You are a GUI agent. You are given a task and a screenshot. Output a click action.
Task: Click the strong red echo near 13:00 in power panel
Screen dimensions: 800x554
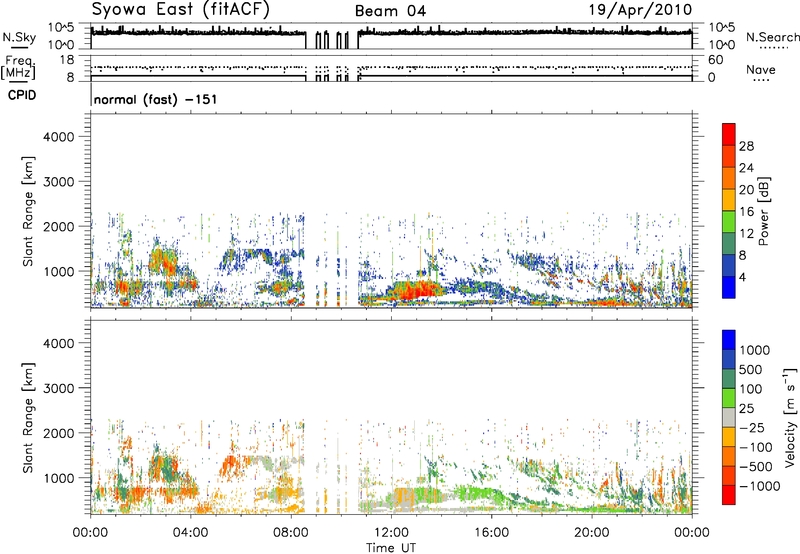point(418,291)
